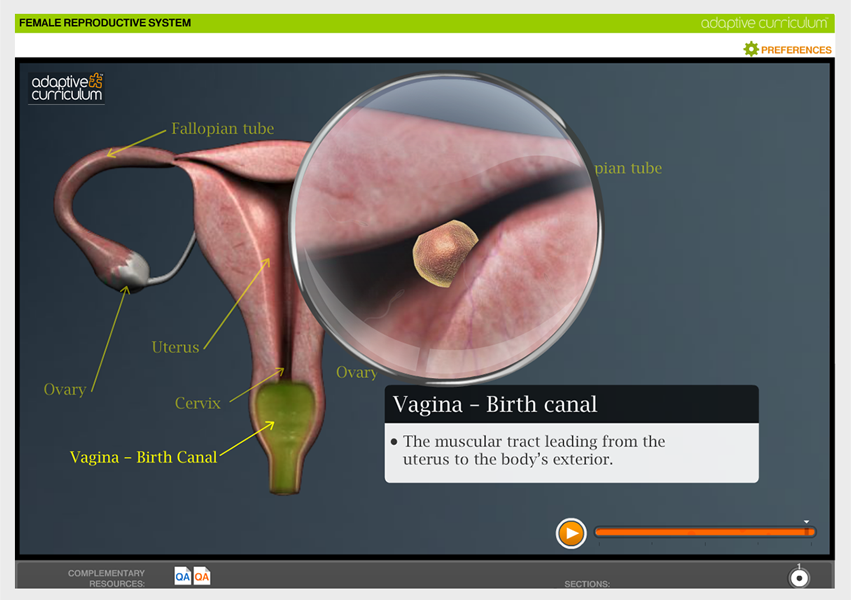Viewport: 851px width, 600px height.
Task: Click the Adaptive Curriculum header brand text
Action: (765, 22)
